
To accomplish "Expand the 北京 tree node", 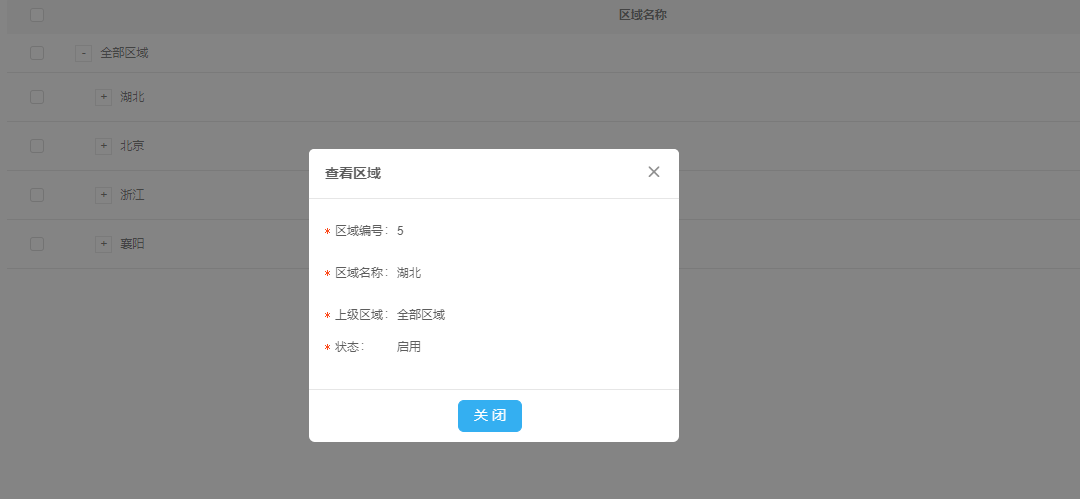I will 103,146.
